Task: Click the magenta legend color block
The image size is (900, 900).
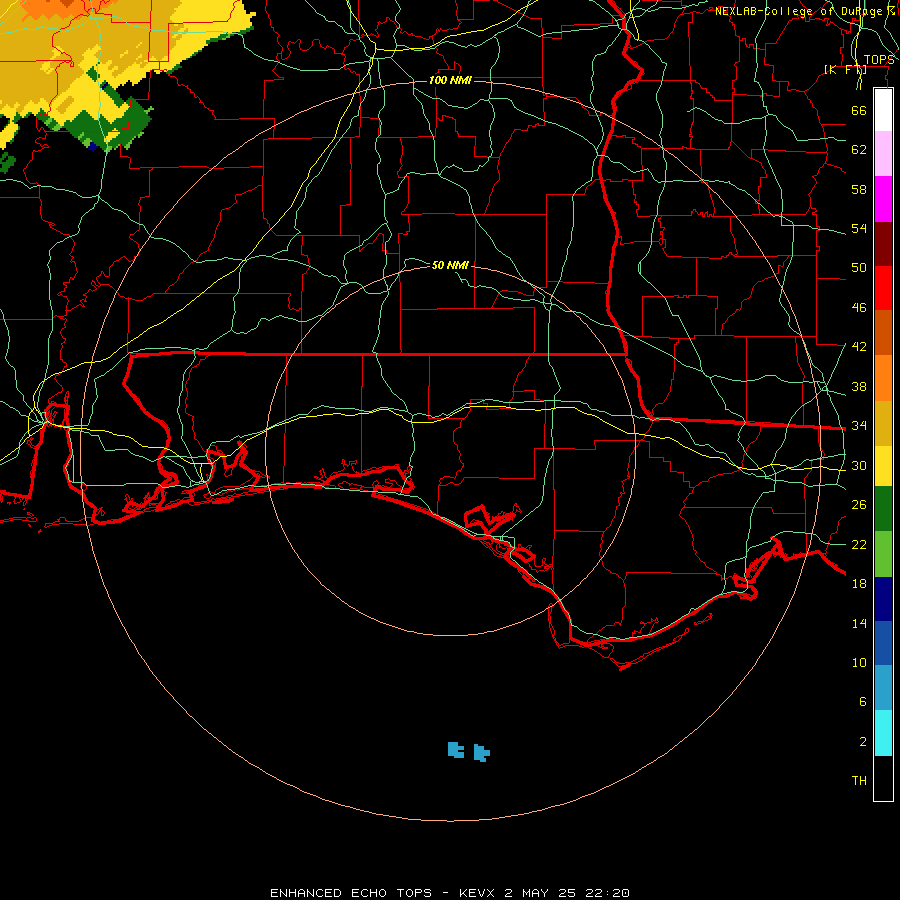Action: (x=883, y=199)
